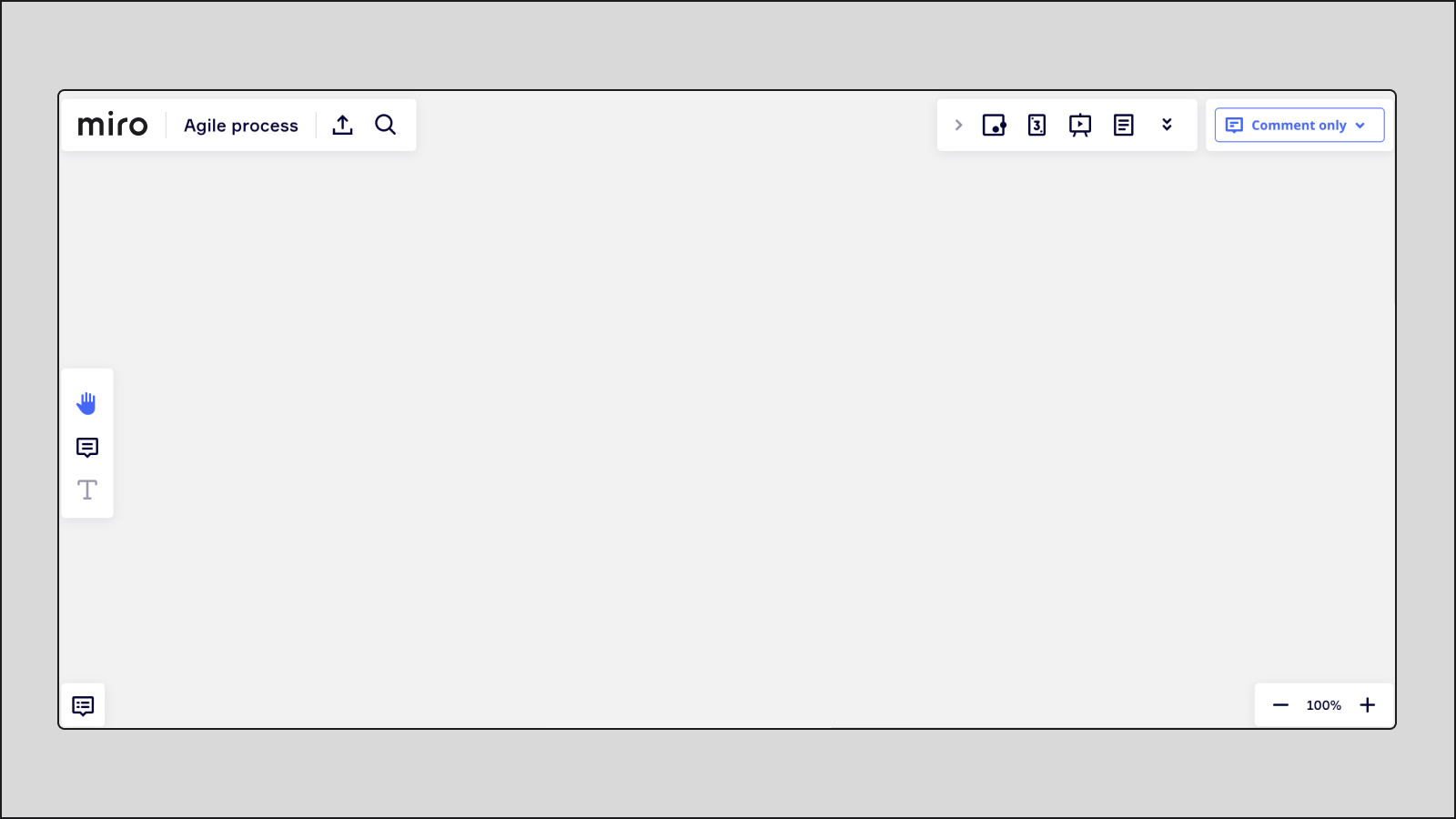The image size is (1456, 819).
Task: Expand the Comment only chevron
Action: pos(1360,126)
